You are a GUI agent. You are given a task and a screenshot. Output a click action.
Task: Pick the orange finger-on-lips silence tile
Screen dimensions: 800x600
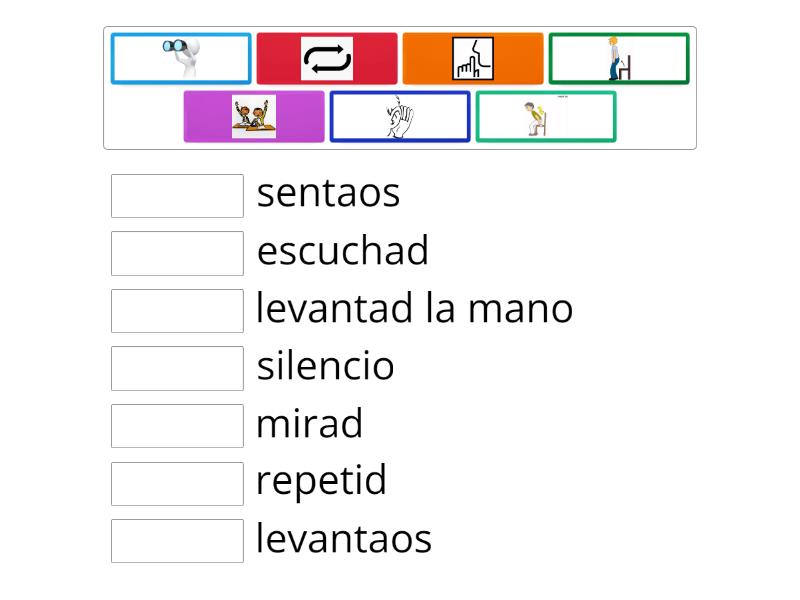click(x=473, y=58)
